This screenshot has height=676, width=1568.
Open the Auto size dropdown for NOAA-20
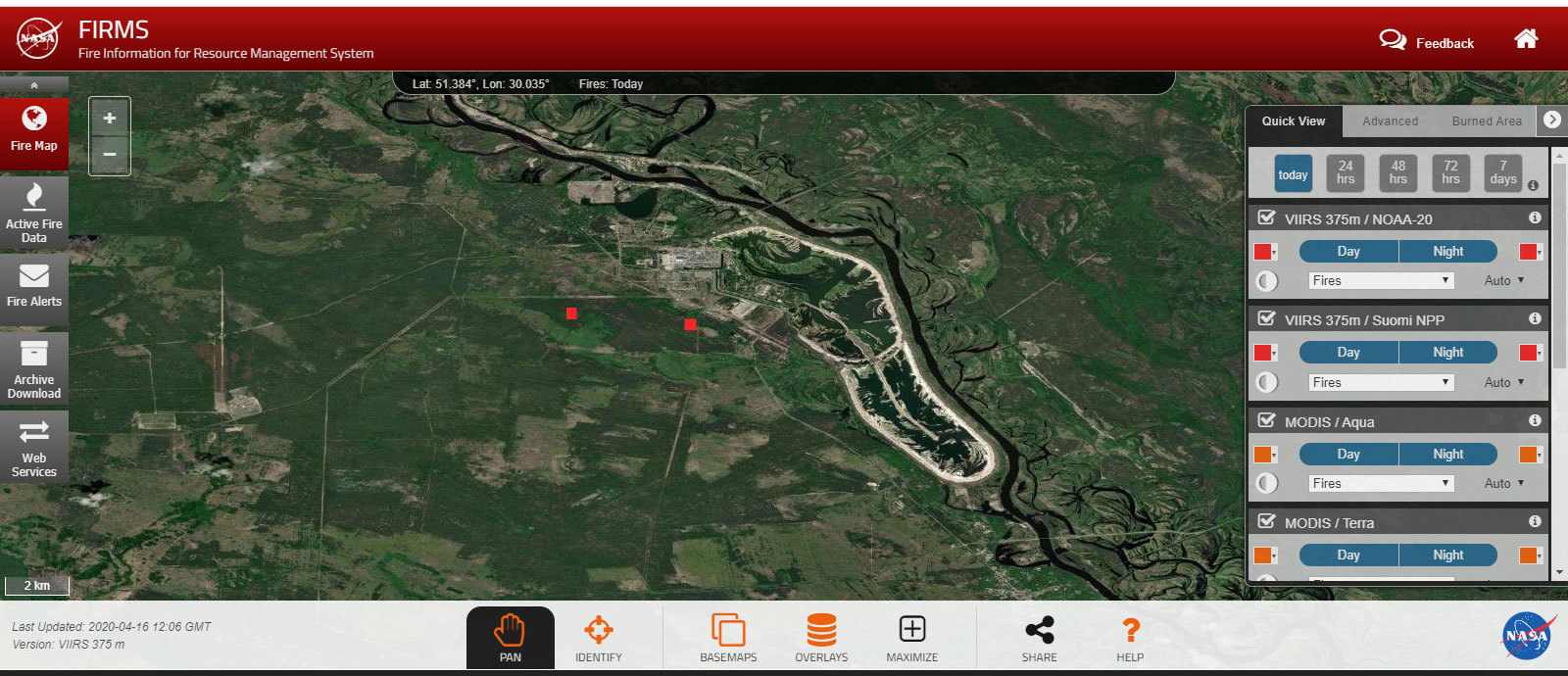point(1504,281)
